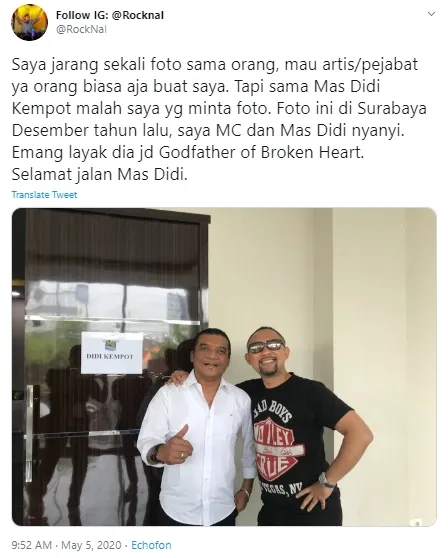Image resolution: width=448 pixels, height=558 pixels.
Task: Open the attached photo of two men
Action: pos(224,367)
